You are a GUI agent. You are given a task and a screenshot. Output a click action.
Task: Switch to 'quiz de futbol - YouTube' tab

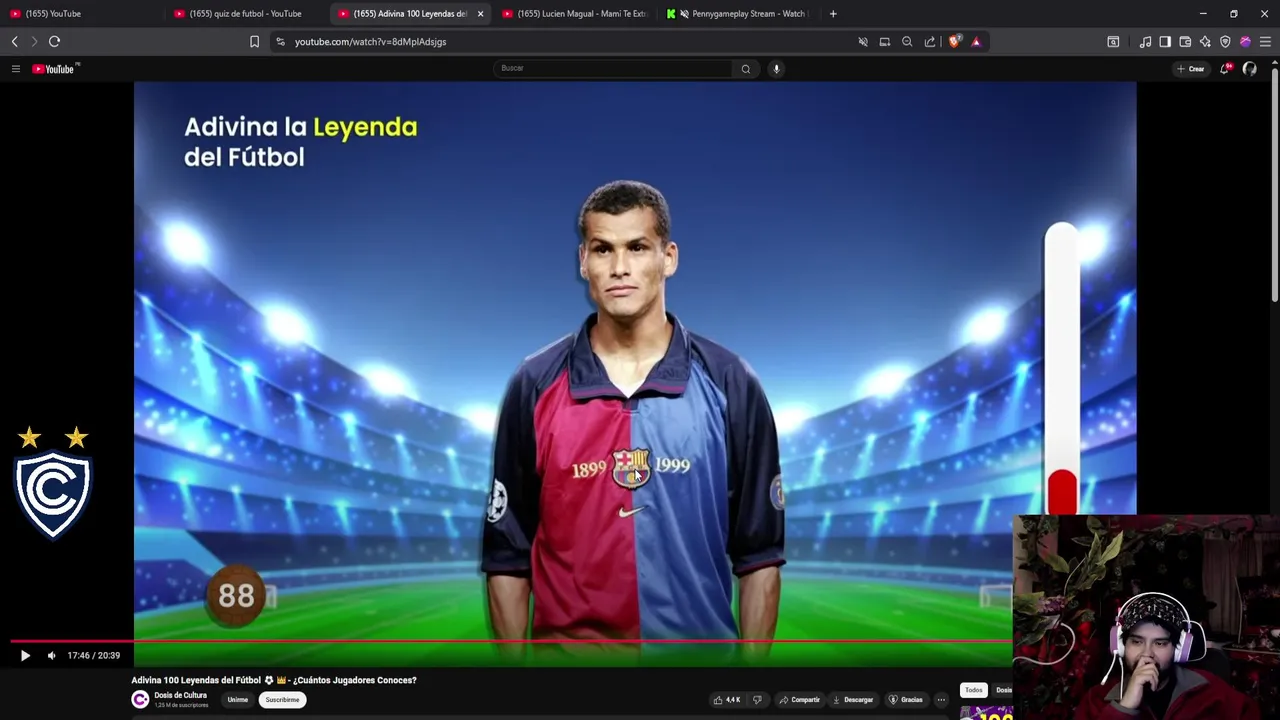click(x=245, y=14)
